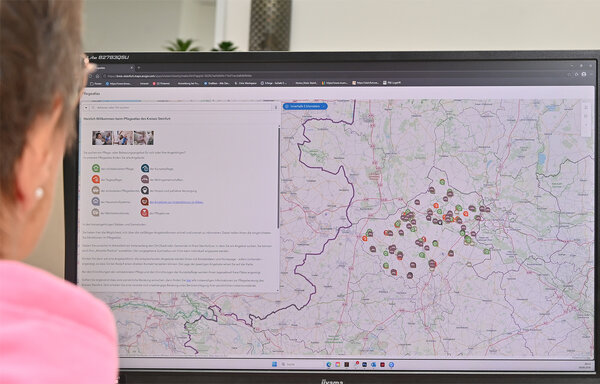The image size is (600, 384).
Task: Open the browser profile avatar icon
Action: pos(584,74)
